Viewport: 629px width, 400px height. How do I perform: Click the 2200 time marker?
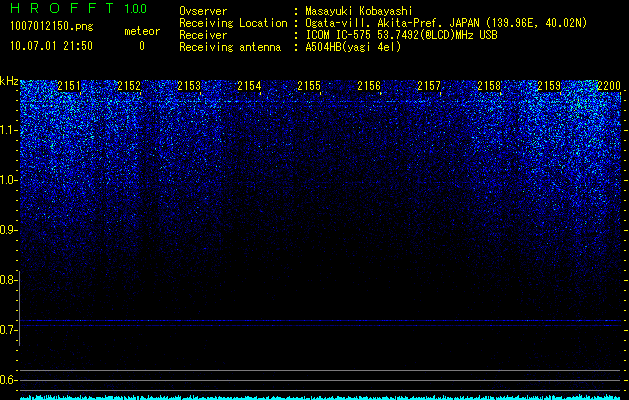[x=609, y=86]
